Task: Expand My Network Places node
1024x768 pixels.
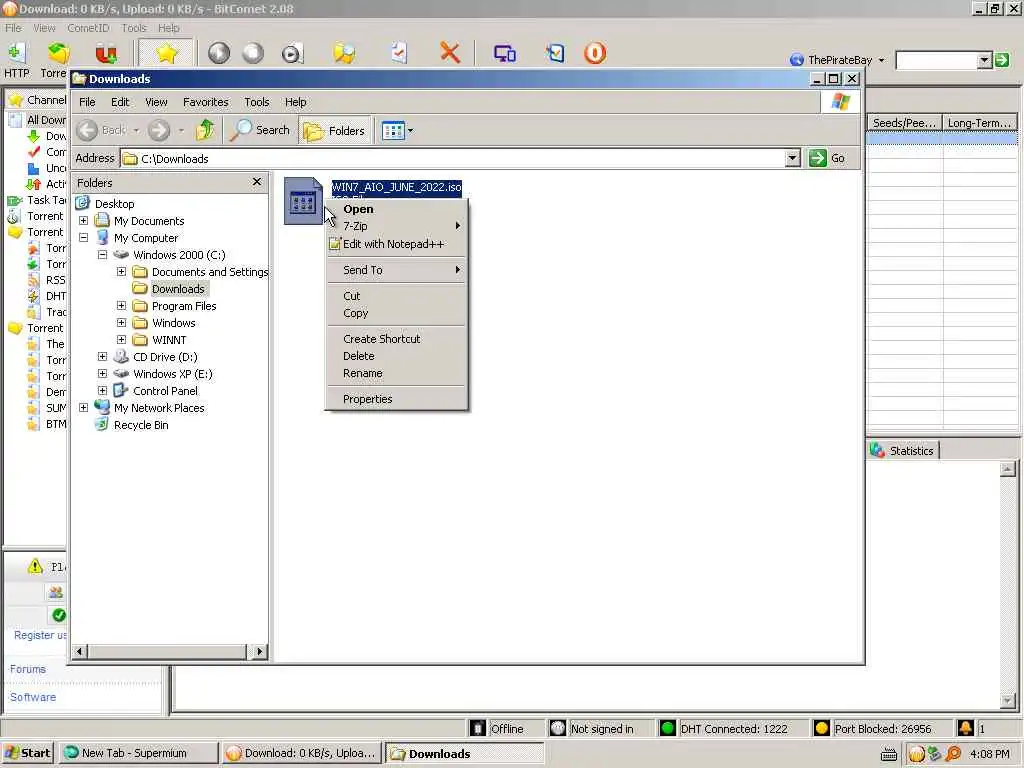Action: [x=84, y=408]
